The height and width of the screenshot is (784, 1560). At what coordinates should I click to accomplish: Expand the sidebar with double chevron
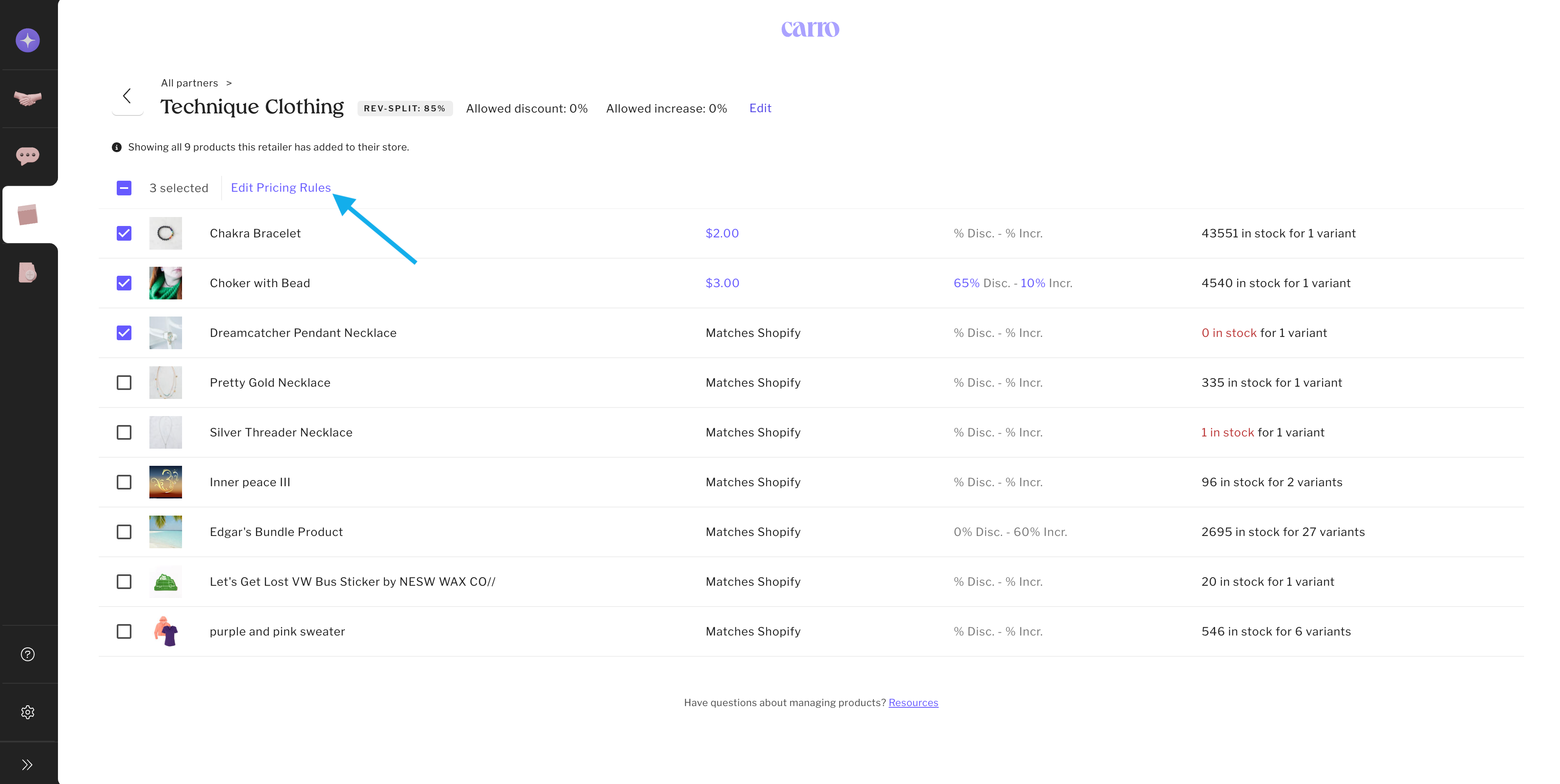pyautogui.click(x=27, y=765)
